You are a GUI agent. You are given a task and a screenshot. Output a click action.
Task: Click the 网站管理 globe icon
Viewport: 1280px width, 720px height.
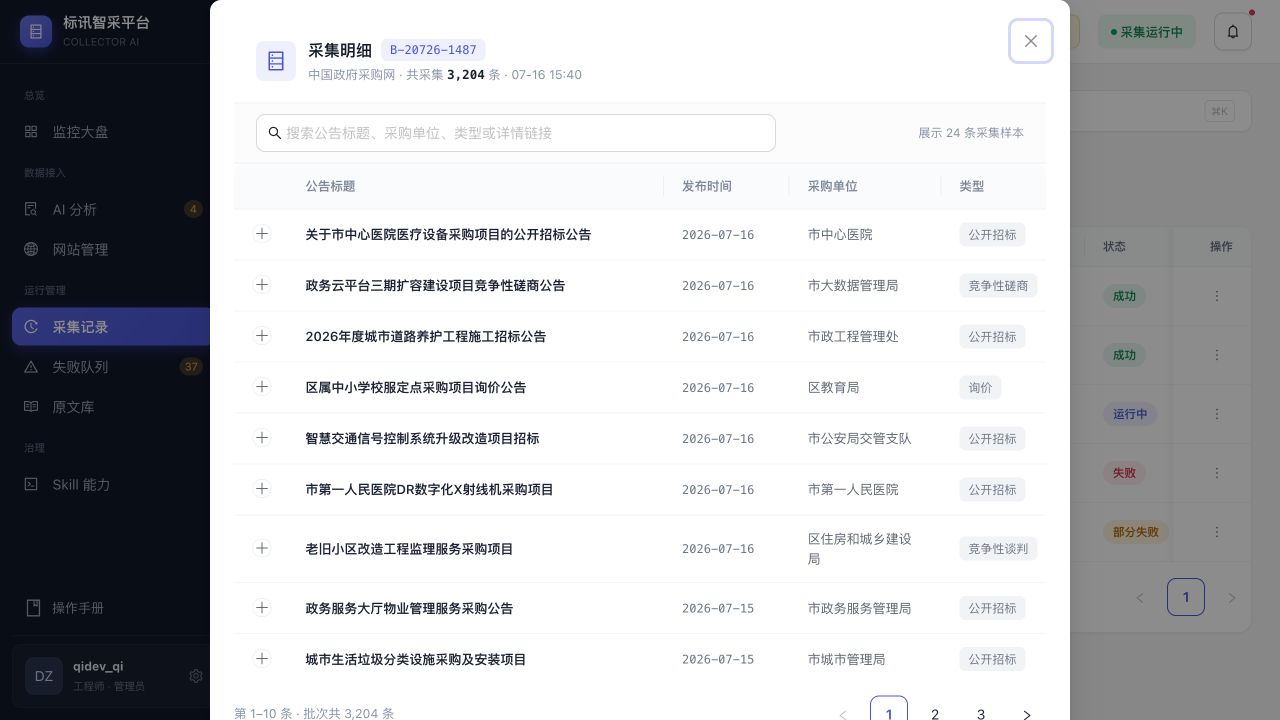[31, 249]
